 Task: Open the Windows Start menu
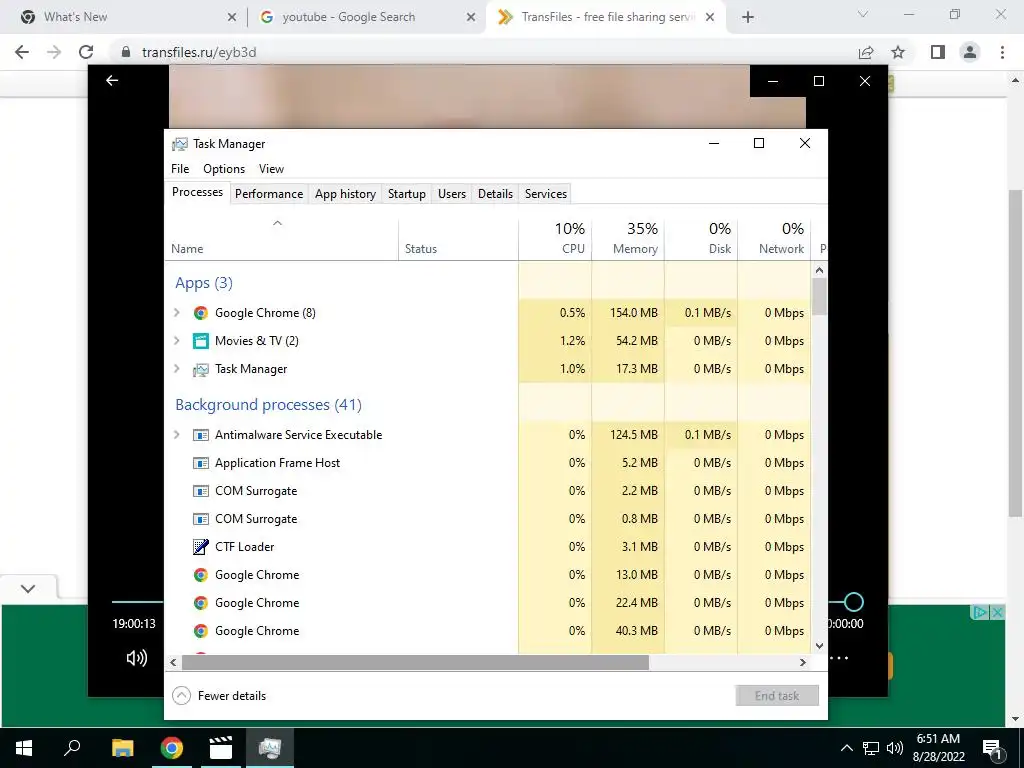point(24,748)
